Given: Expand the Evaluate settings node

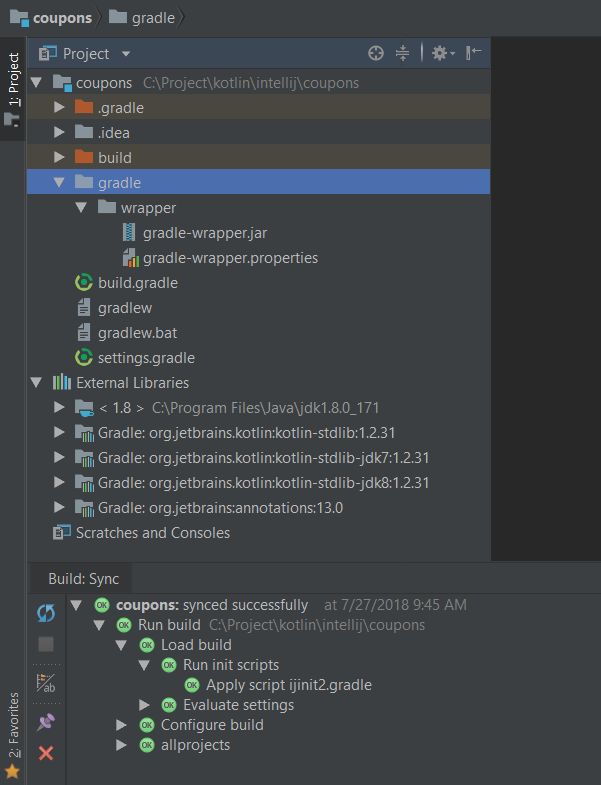Looking at the screenshot, I should pos(144,705).
